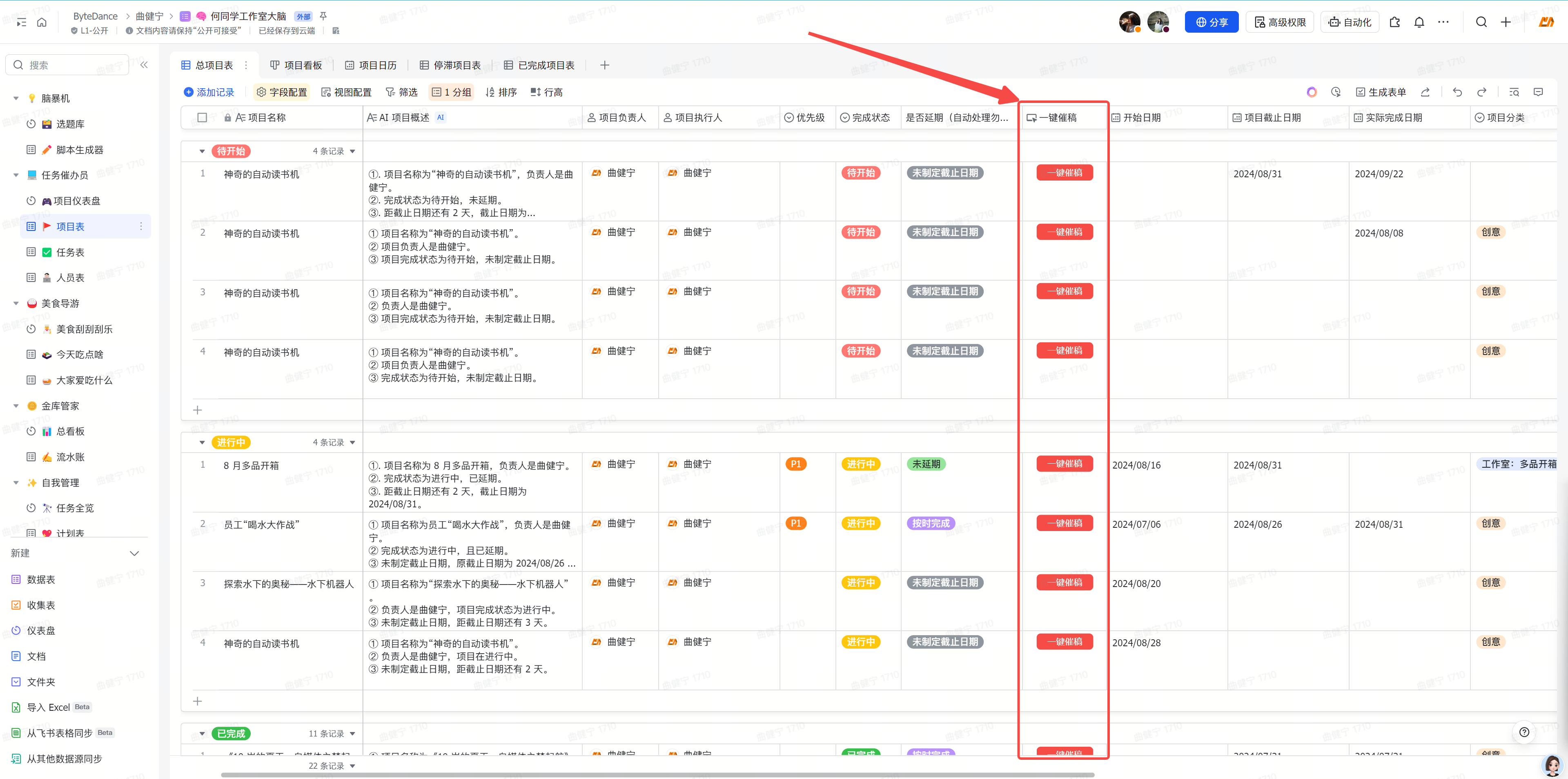This screenshot has width=1568, height=779.
Task: Collapse the 待开始 group
Action: tap(202, 151)
